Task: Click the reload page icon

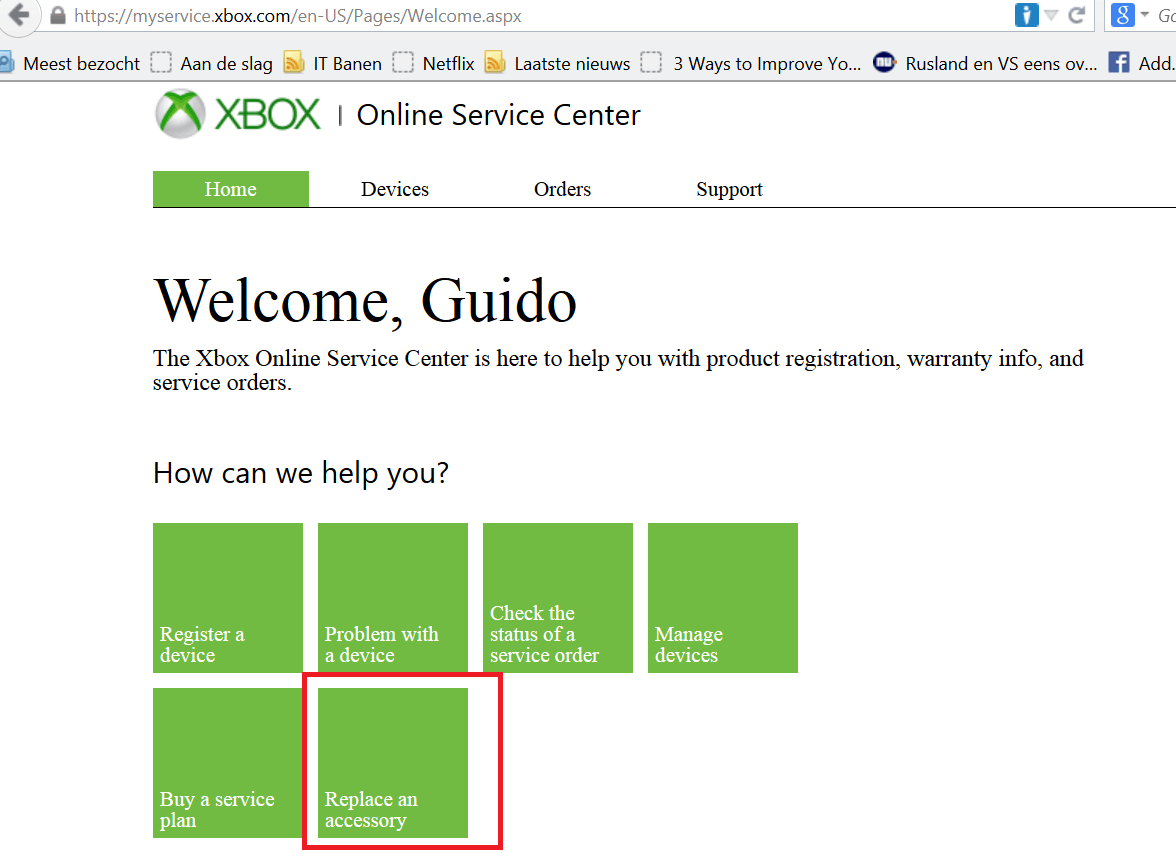Action: (x=1076, y=15)
